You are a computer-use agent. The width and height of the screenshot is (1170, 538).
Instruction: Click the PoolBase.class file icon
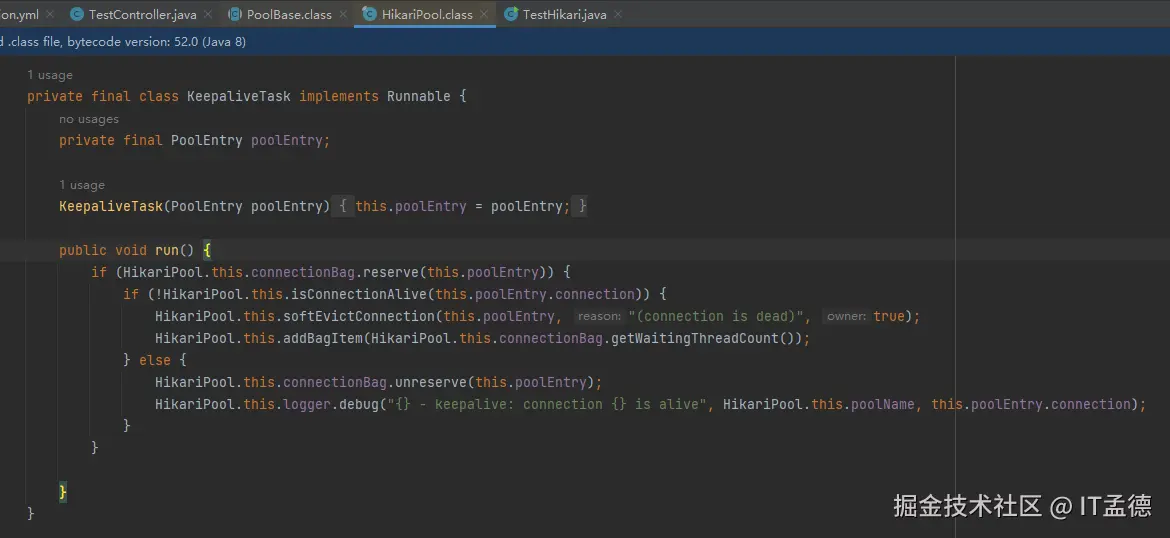(234, 14)
